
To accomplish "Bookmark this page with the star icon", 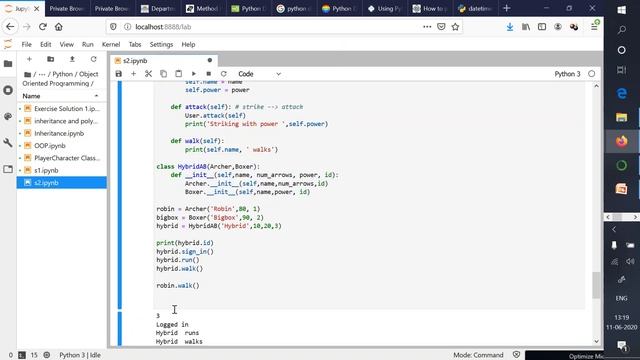I will click(456, 27).
